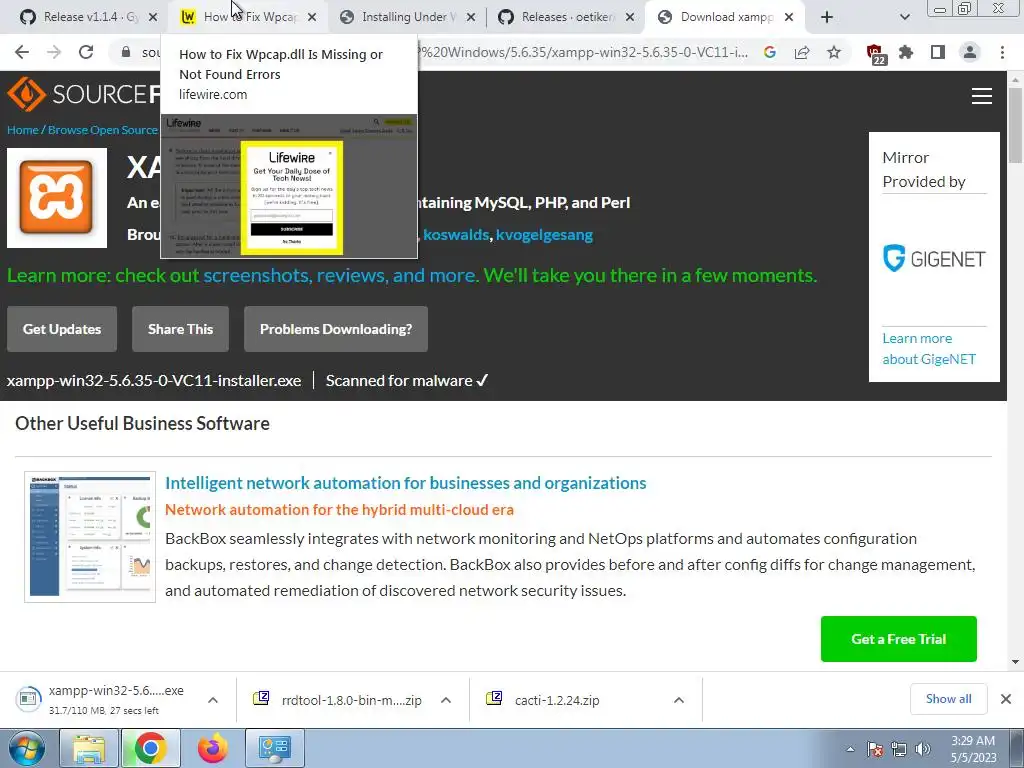Click the scrollbar down arrow
1024x768 pixels.
pos(1015,662)
